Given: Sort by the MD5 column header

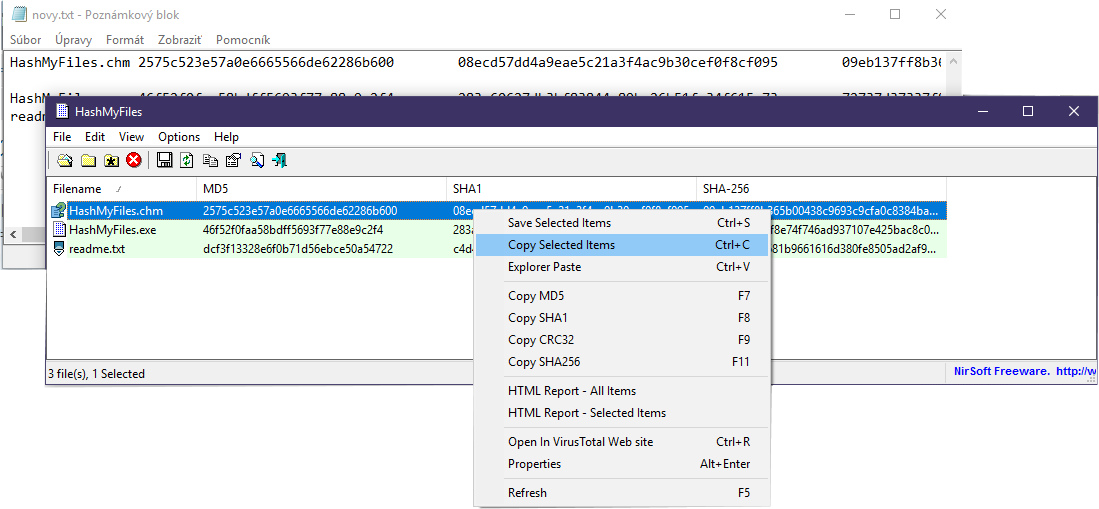Looking at the screenshot, I should coord(322,189).
